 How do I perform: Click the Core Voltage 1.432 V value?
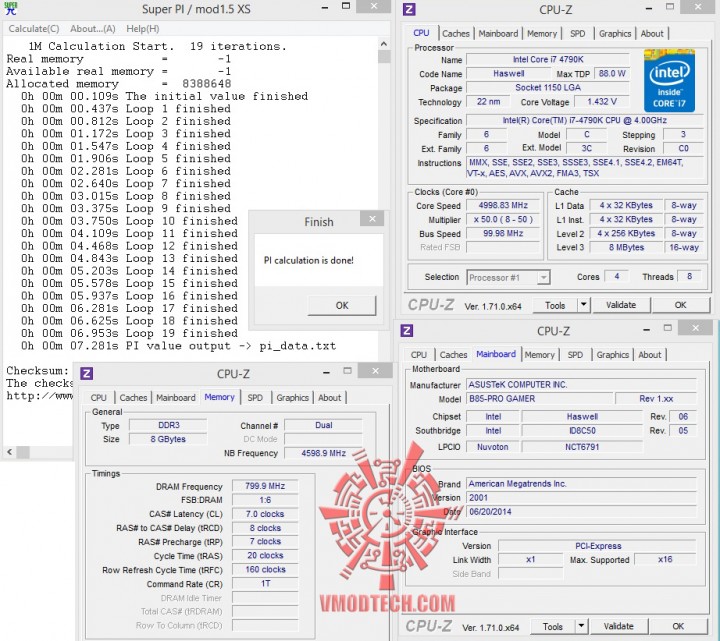click(x=602, y=101)
